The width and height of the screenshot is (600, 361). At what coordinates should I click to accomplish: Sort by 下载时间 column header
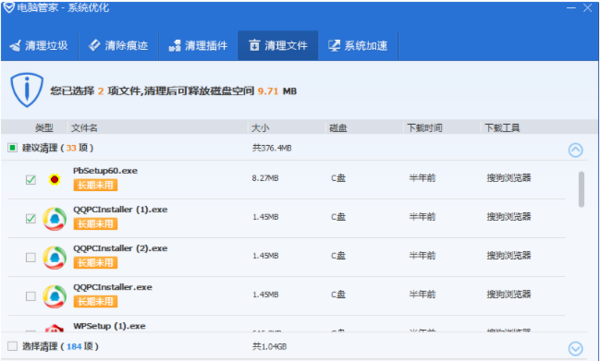424,128
